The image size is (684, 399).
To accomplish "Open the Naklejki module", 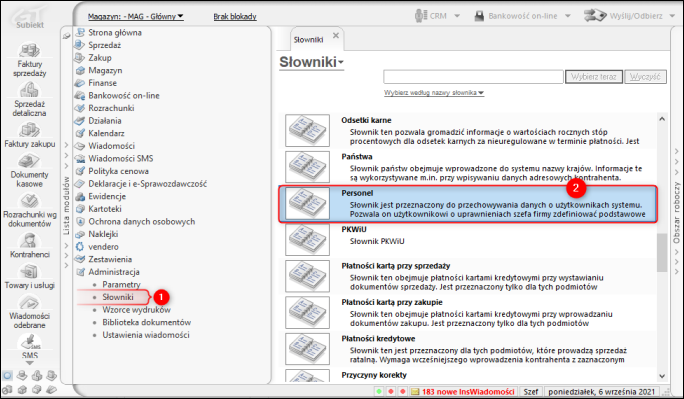I will (x=103, y=234).
